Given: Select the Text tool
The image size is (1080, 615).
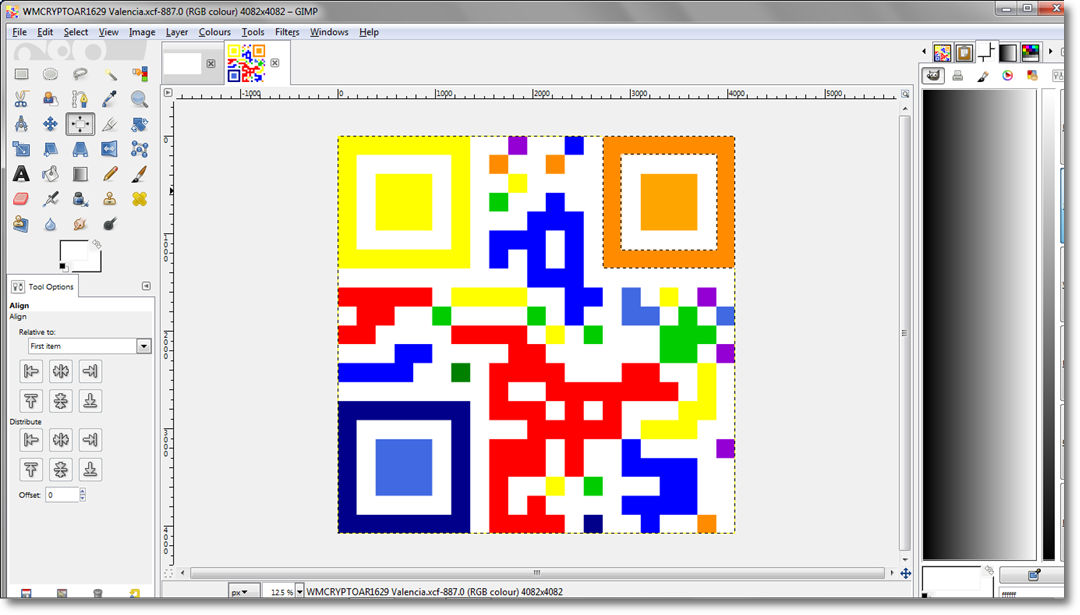Looking at the screenshot, I should pyautogui.click(x=21, y=174).
